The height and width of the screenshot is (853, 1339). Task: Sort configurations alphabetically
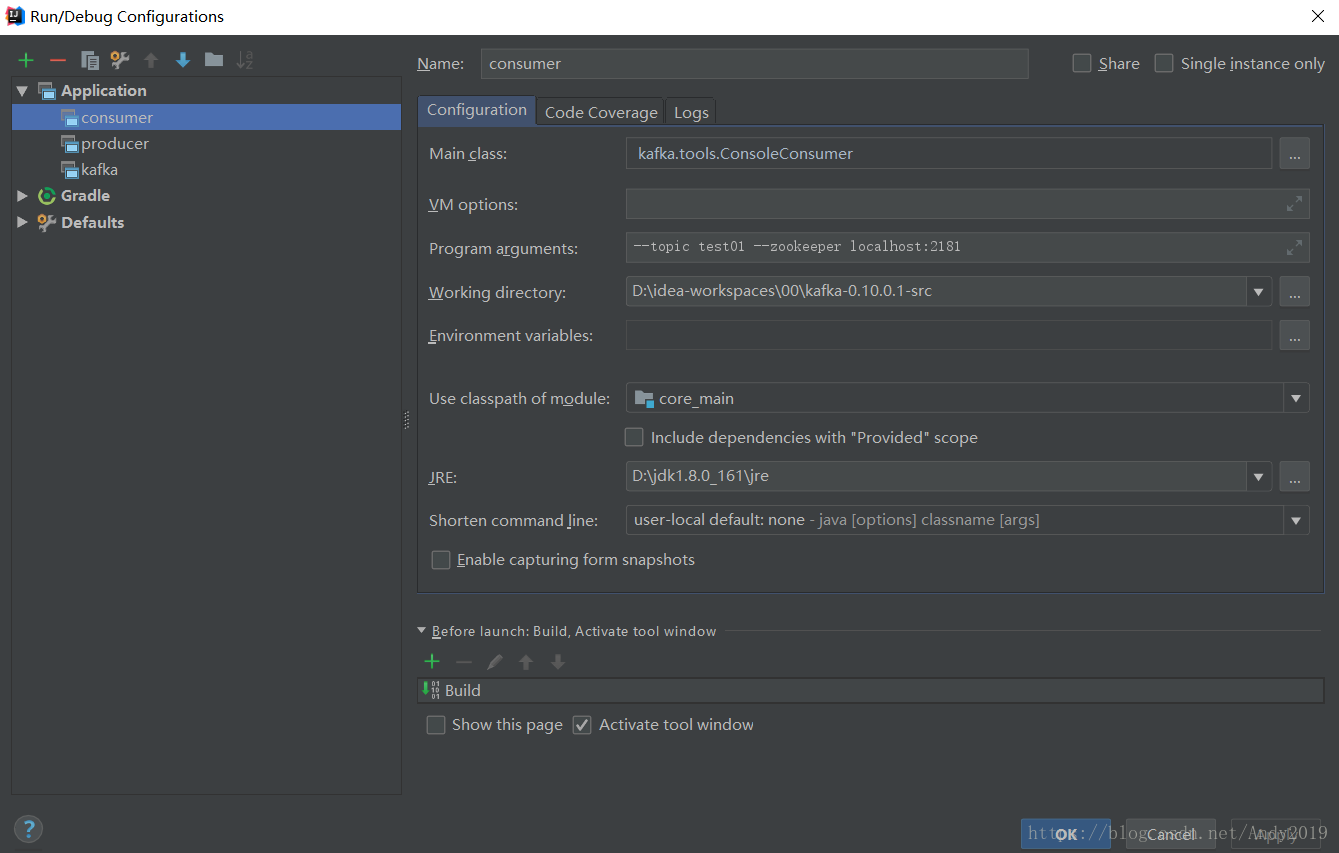(x=245, y=60)
